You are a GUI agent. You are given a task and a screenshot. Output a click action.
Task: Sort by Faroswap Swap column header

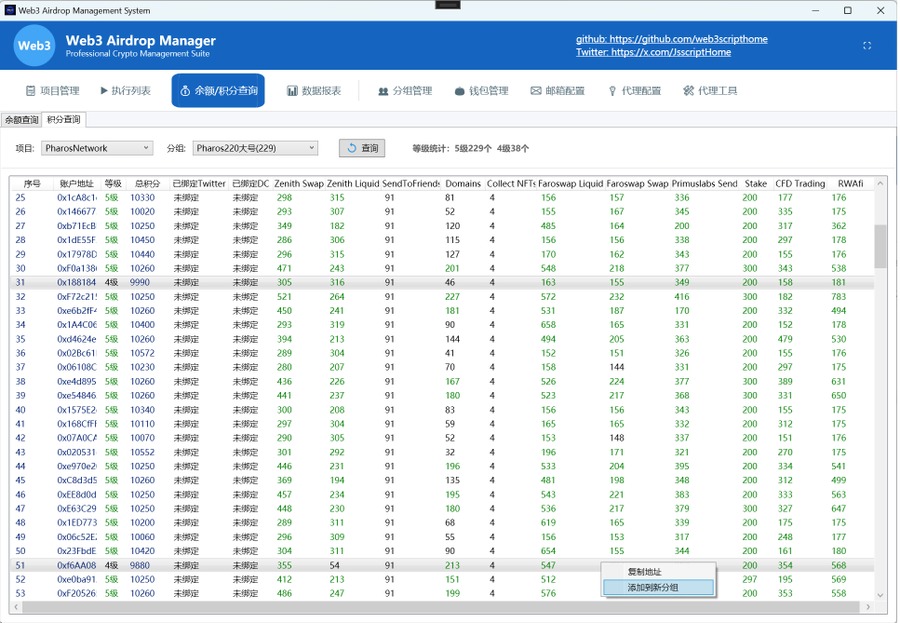(x=637, y=184)
